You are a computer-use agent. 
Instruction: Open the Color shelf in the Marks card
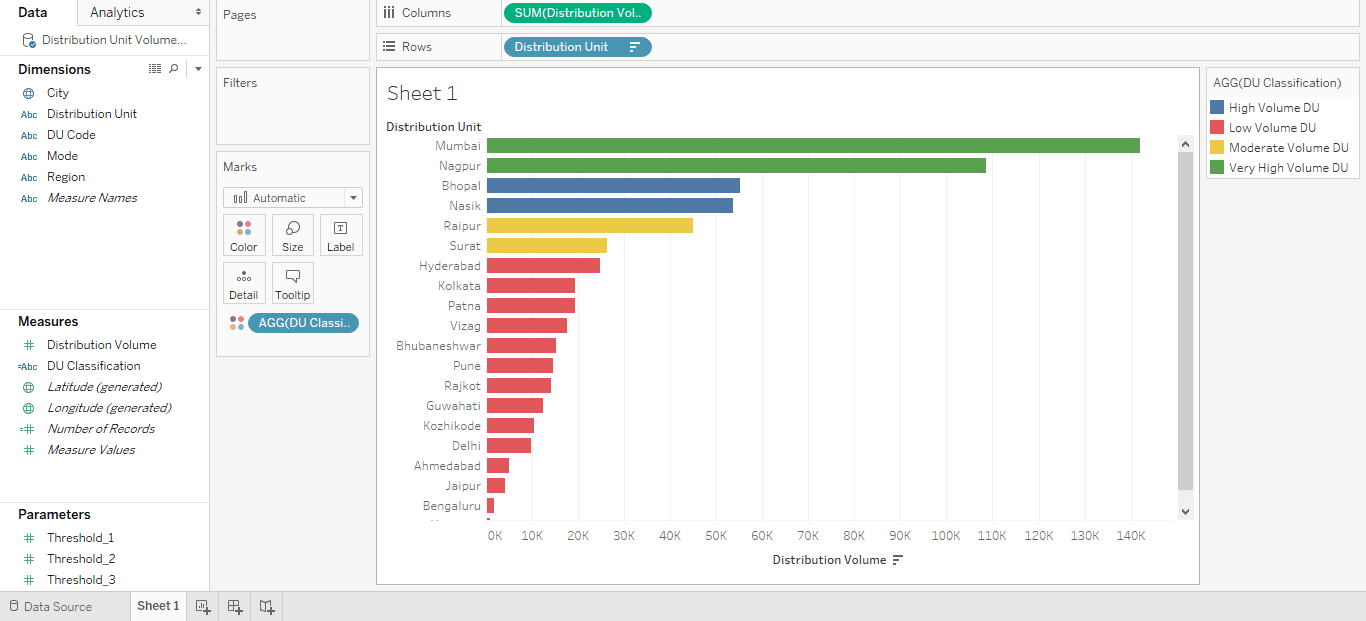244,234
